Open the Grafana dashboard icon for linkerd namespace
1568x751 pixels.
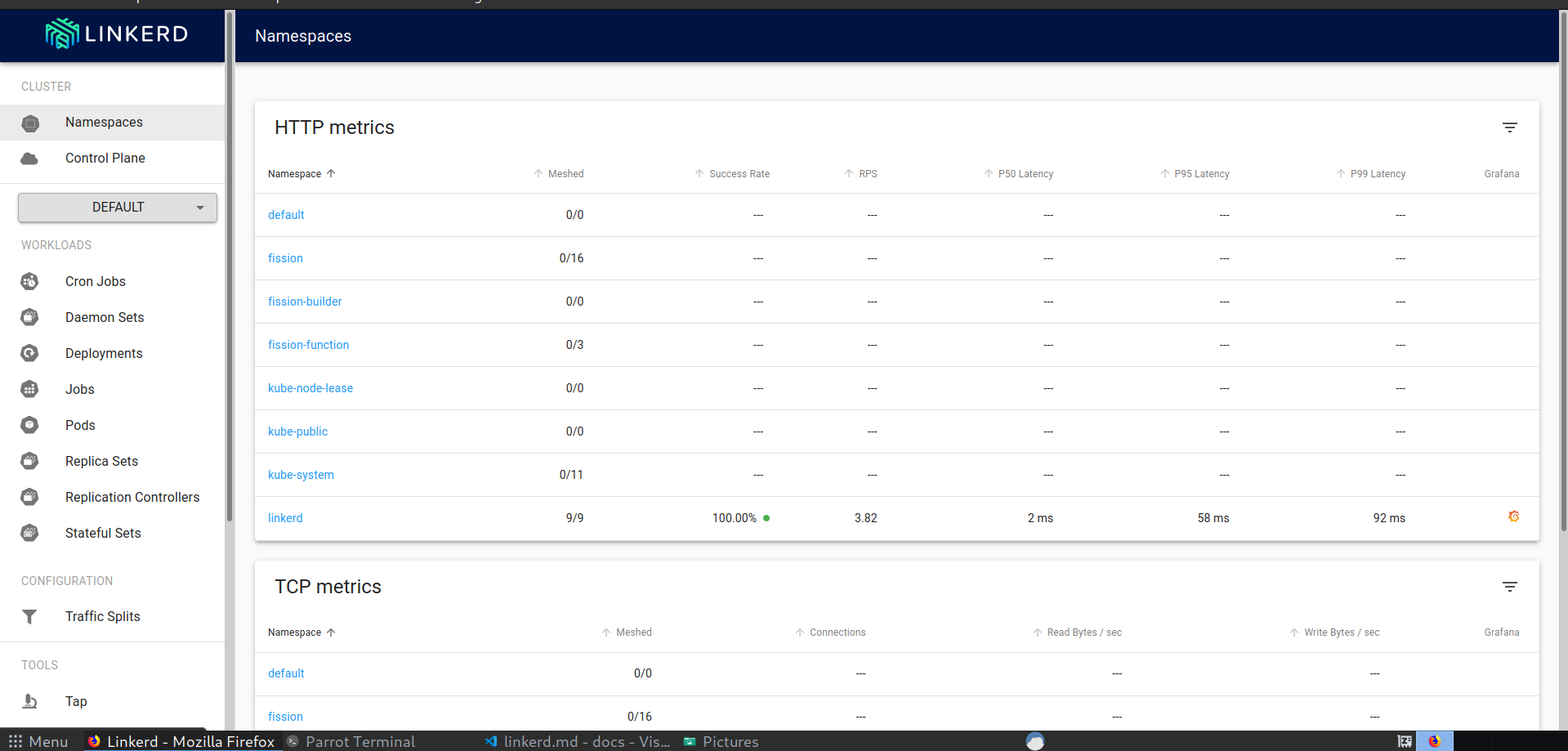click(1514, 516)
